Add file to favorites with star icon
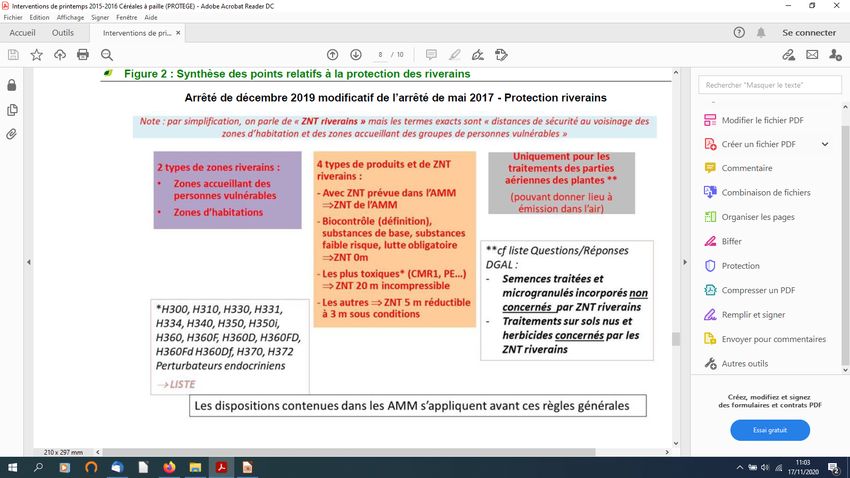This screenshot has height=478, width=850. (x=36, y=55)
